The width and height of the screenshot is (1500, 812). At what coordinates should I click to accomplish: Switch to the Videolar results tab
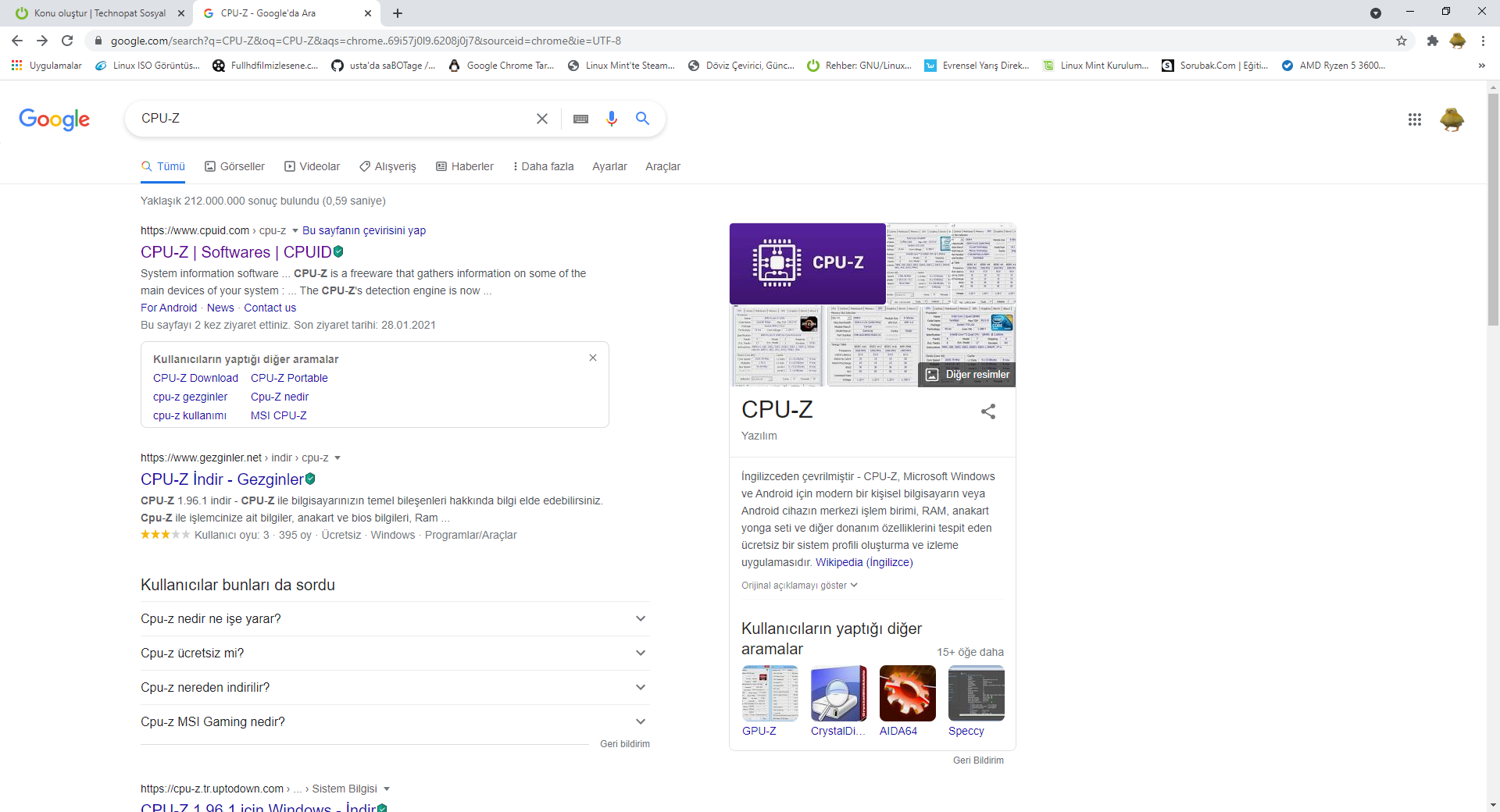[x=312, y=166]
